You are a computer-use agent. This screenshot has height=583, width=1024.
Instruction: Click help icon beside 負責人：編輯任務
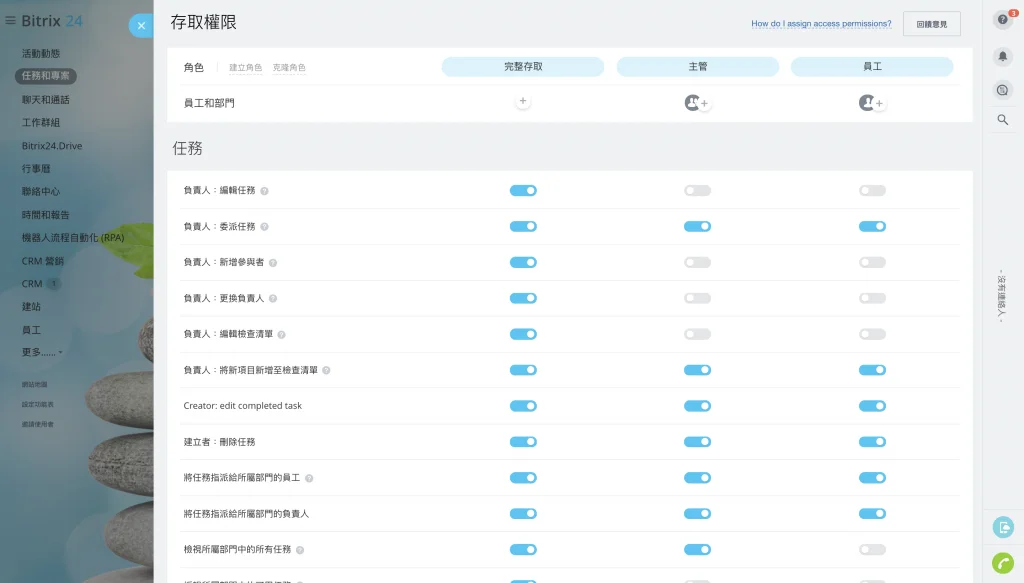[265, 190]
